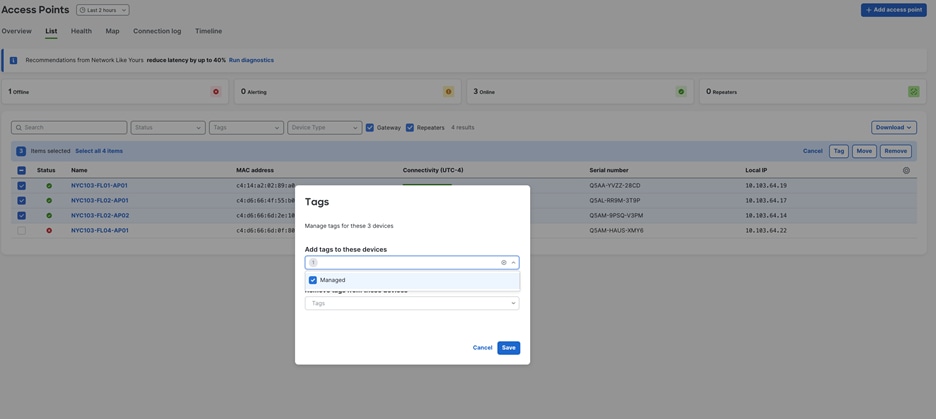Switch to the Timeline tab
This screenshot has width=936, height=419.
pos(208,31)
